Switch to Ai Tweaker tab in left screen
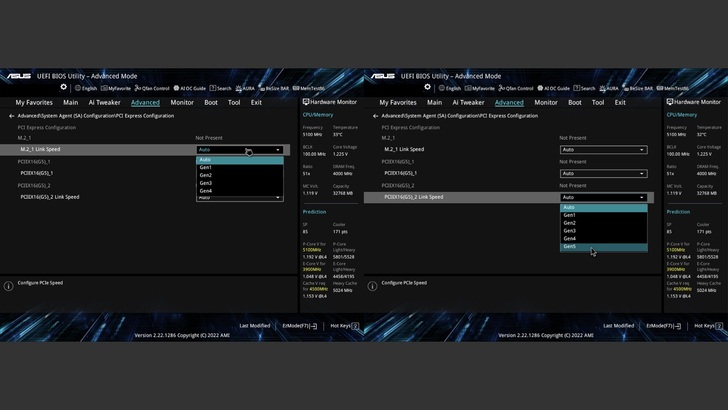 click(105, 102)
